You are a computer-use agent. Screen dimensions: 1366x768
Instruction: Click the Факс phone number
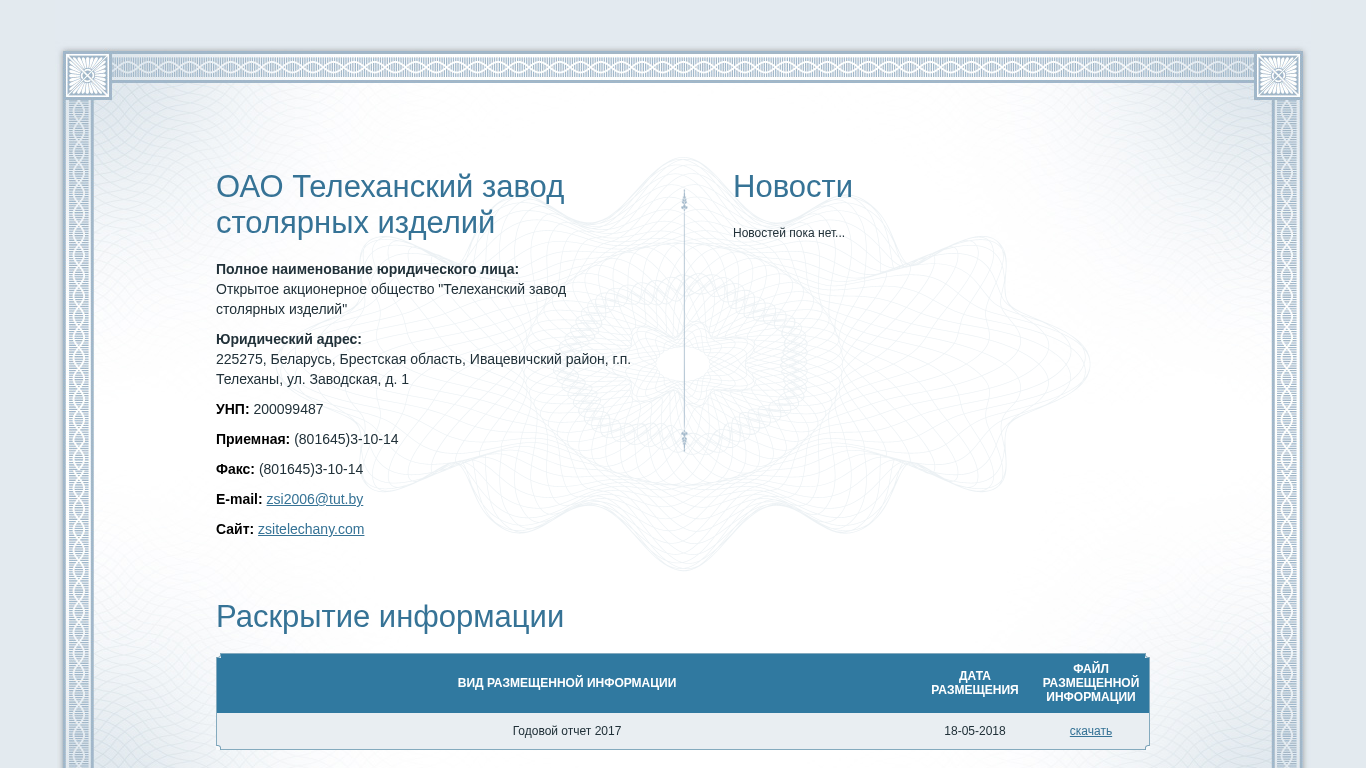(x=311, y=469)
